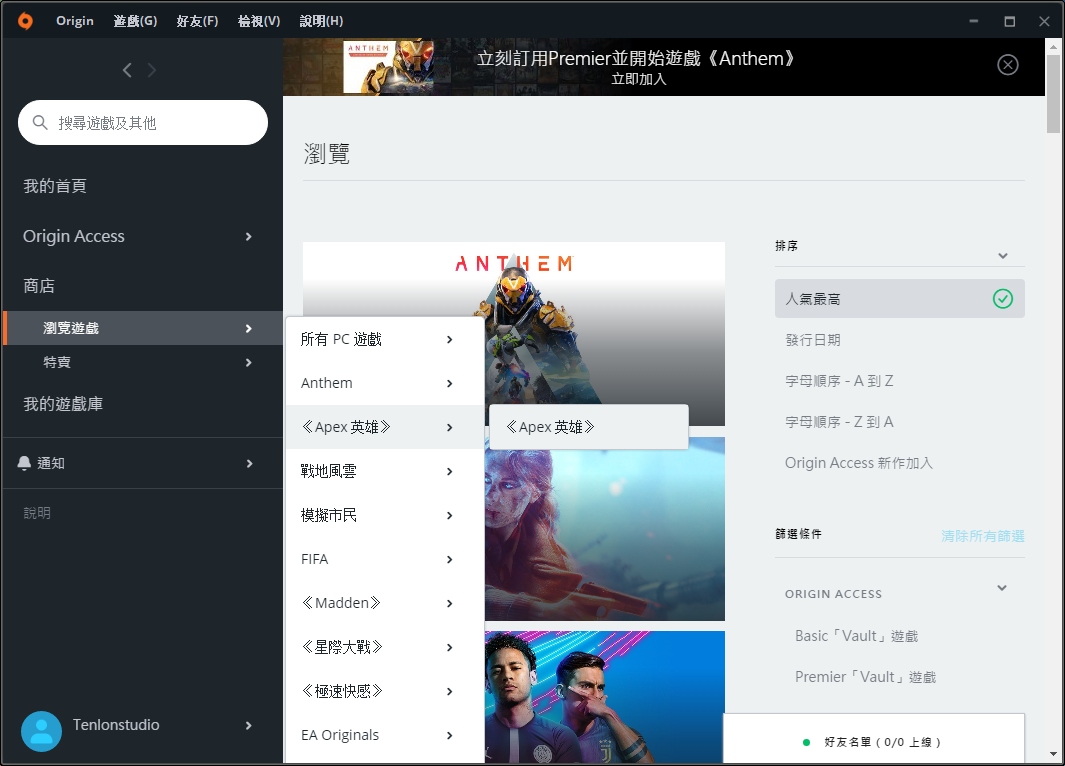The height and width of the screenshot is (766, 1065).
Task: Open the Battlefield game tile
Action: [604, 529]
